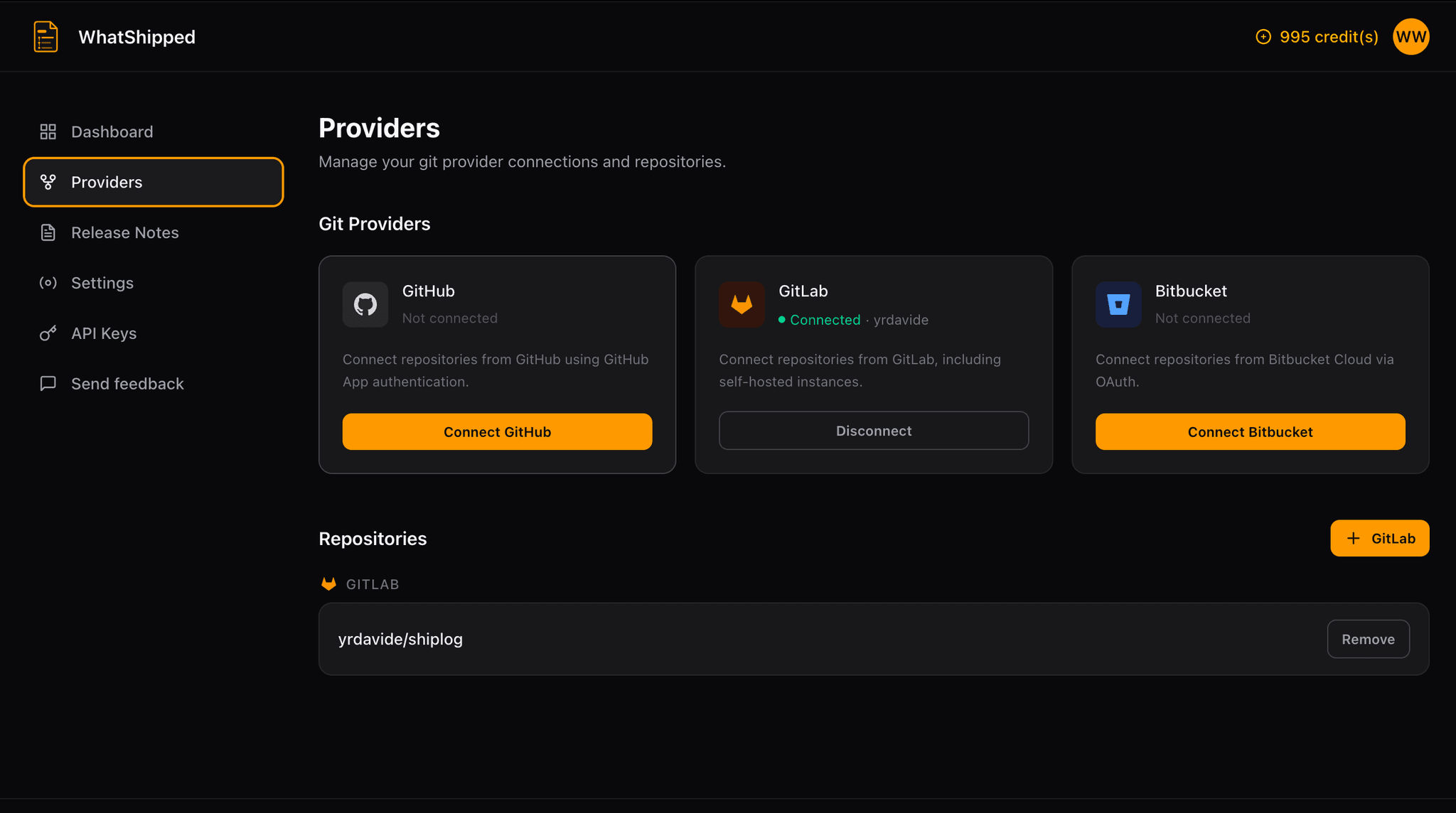Click the small GitLab icon under Repositories
The width and height of the screenshot is (1456, 813).
pyautogui.click(x=328, y=583)
